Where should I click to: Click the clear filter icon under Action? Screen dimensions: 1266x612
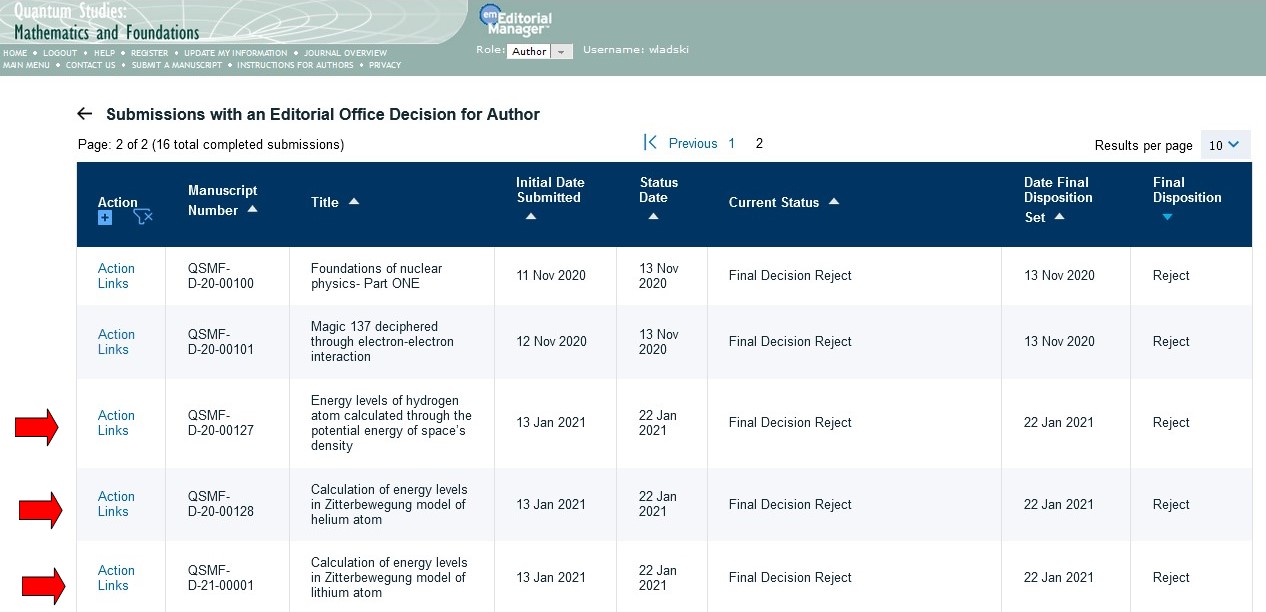(x=142, y=218)
